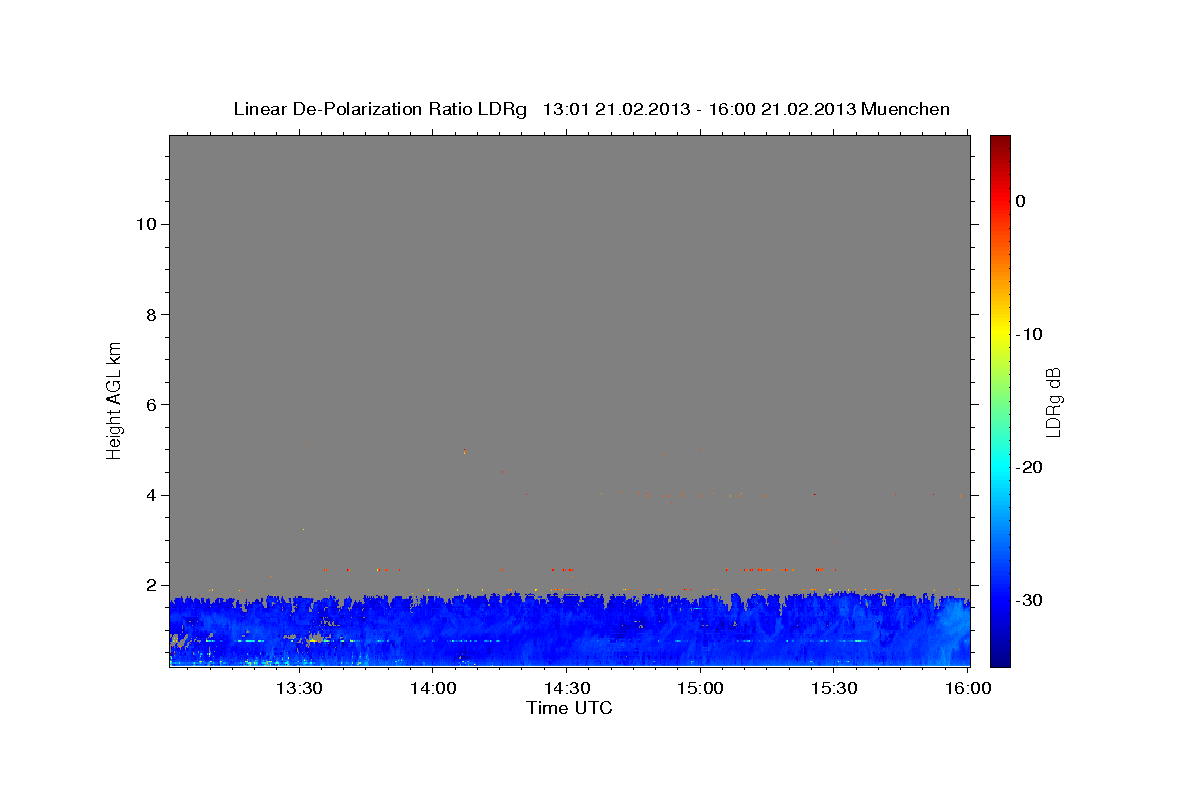The height and width of the screenshot is (800, 1200).
Task: Click the colorbar value -10
Action: click(1030, 334)
